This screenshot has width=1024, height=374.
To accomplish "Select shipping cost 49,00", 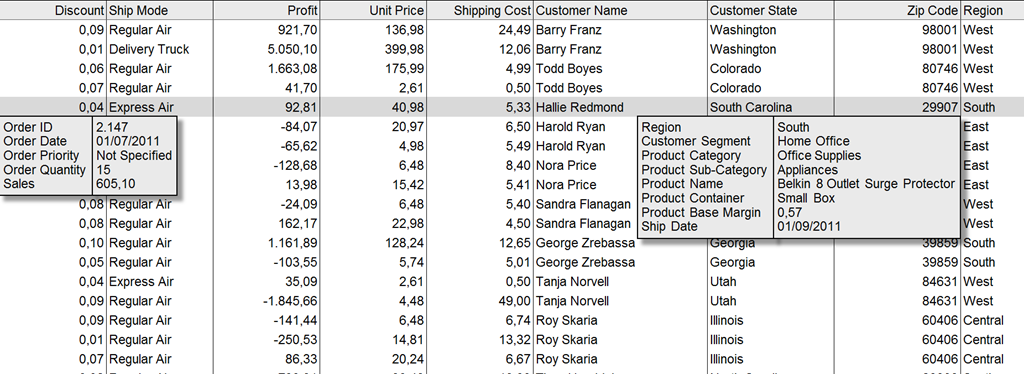I will coord(515,301).
